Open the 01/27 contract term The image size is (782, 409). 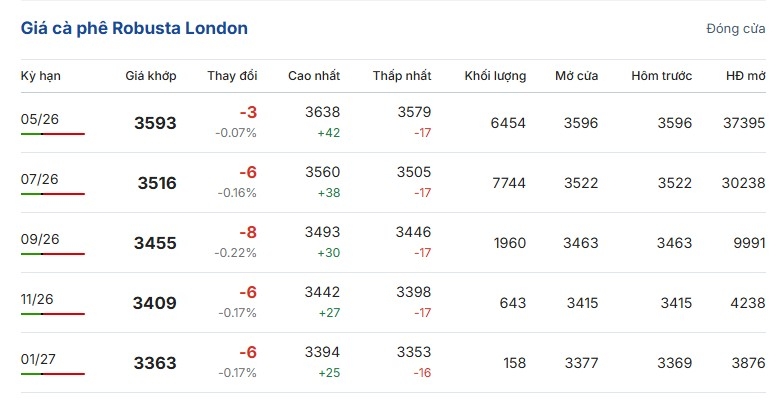pos(40,359)
